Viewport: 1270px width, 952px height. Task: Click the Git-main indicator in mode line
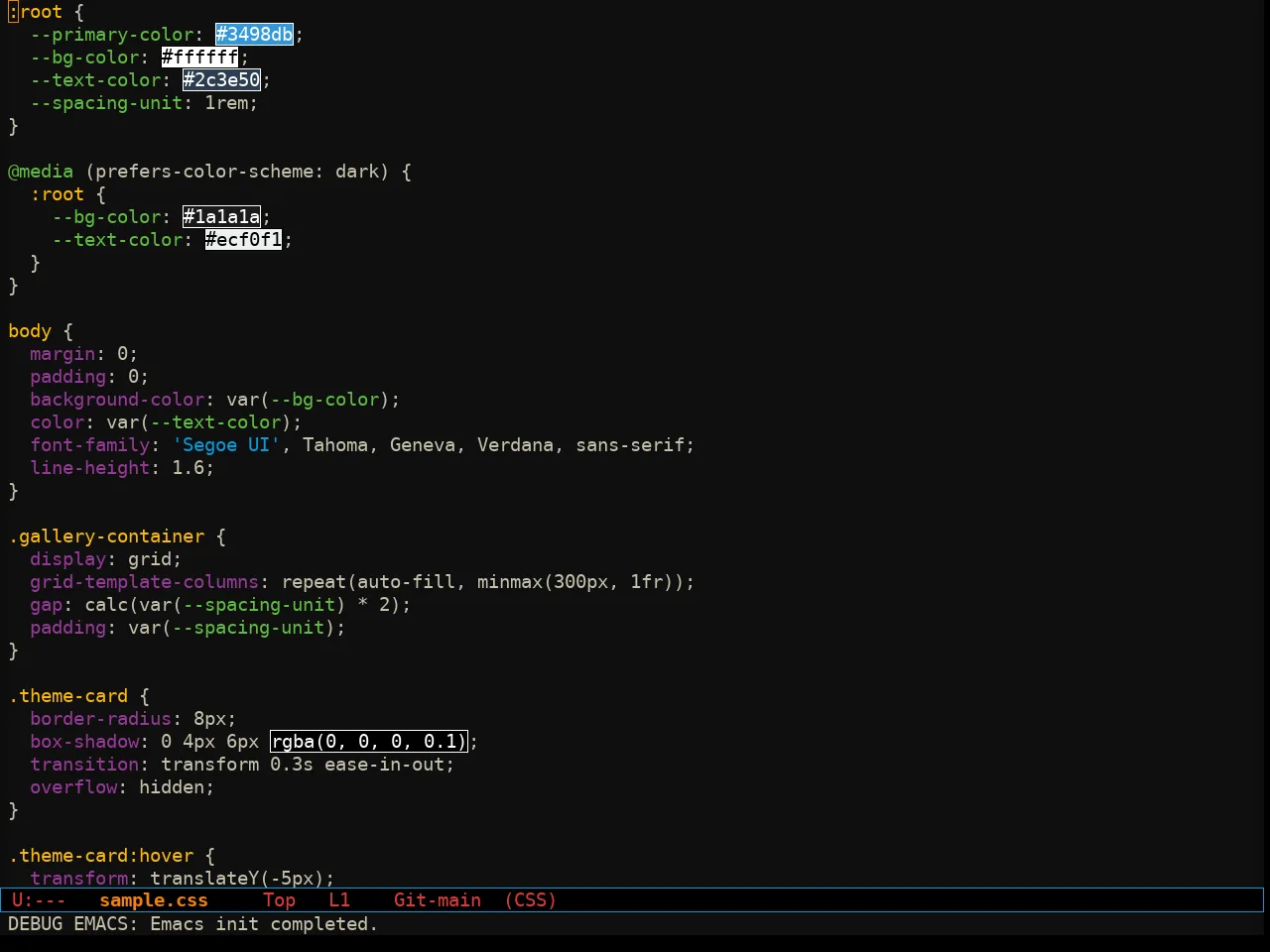pyautogui.click(x=438, y=900)
